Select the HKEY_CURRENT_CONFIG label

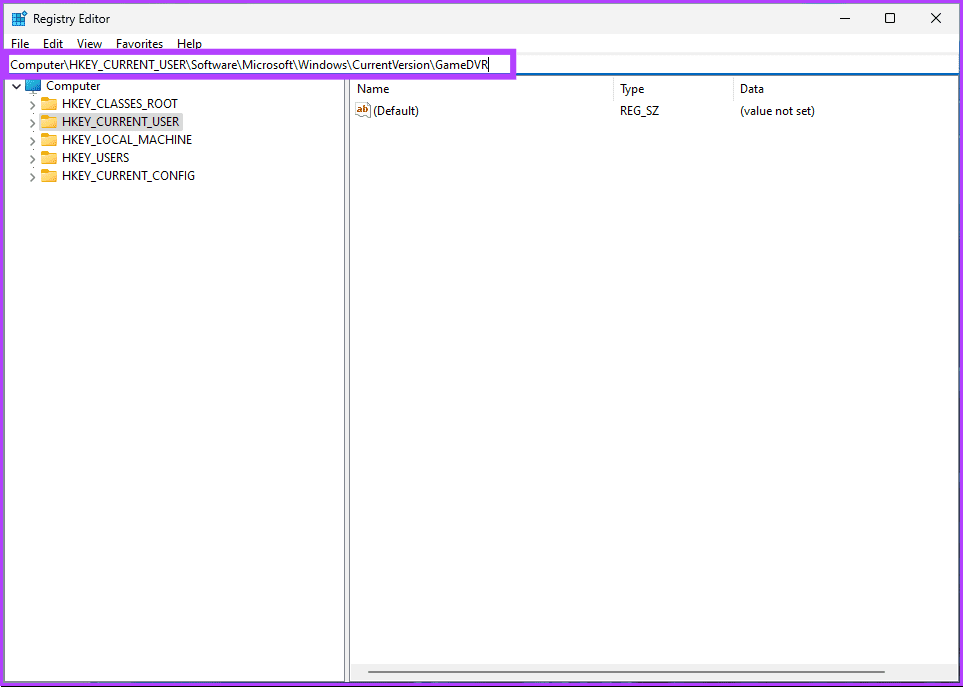pos(128,176)
